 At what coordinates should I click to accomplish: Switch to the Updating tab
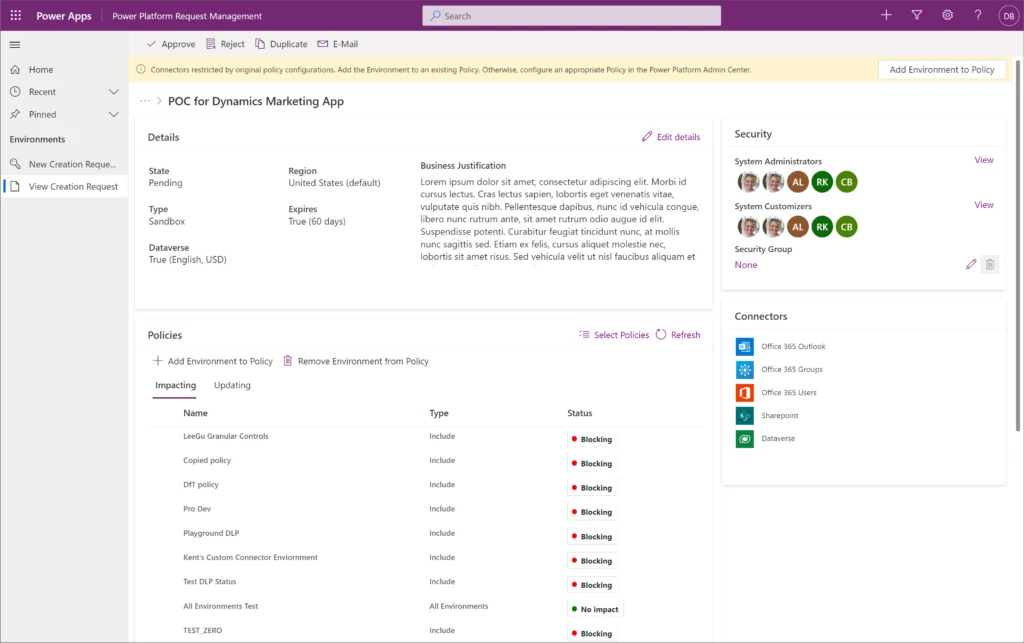pyautogui.click(x=232, y=385)
